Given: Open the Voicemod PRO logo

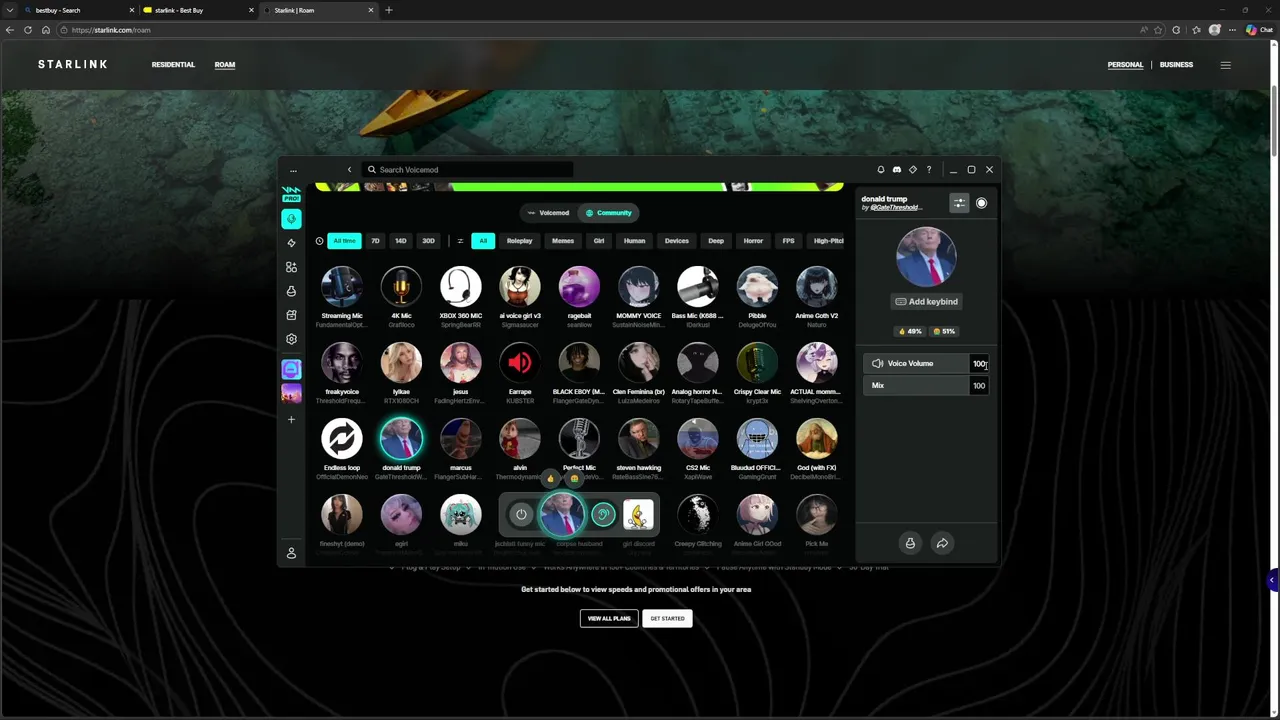Looking at the screenshot, I should (291, 193).
